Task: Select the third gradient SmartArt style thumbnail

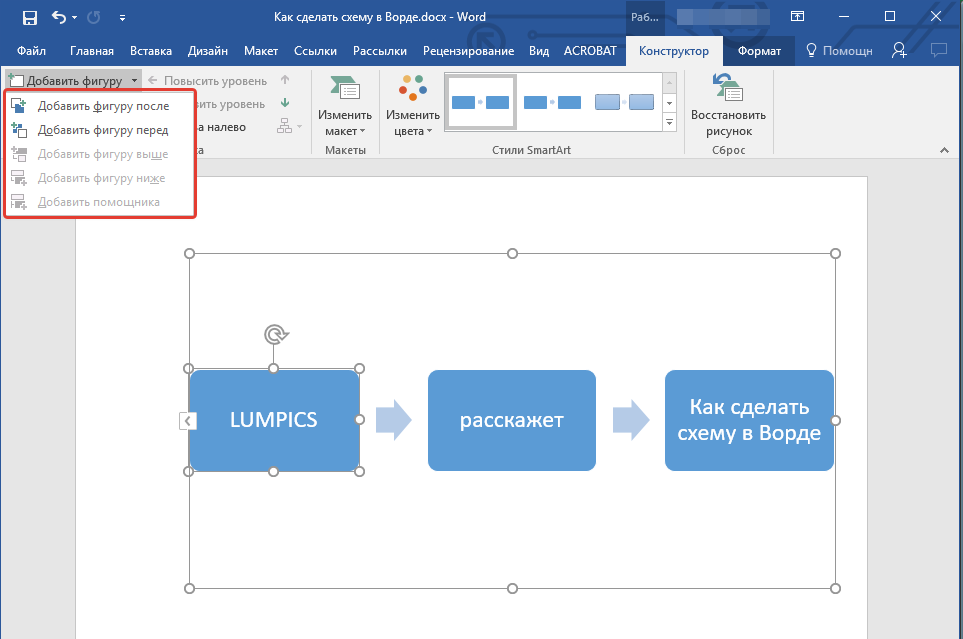Action: [624, 103]
